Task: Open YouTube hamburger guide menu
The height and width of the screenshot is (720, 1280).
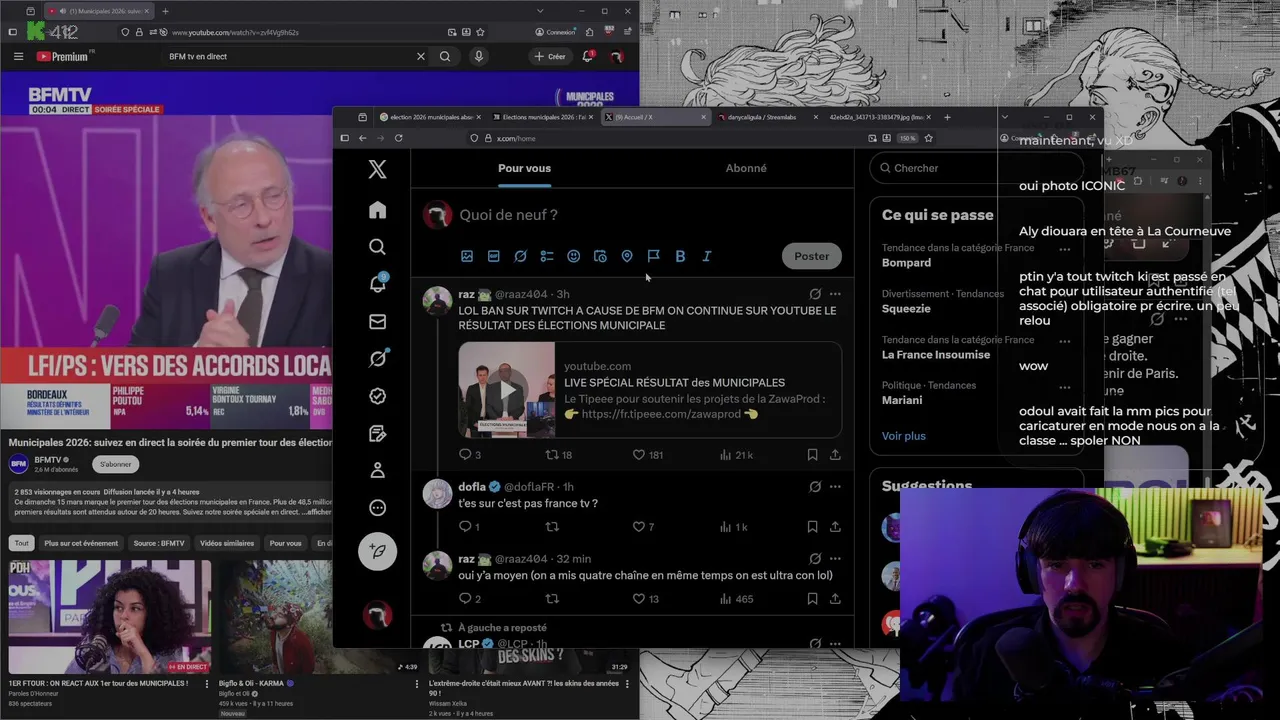Action: point(18,57)
